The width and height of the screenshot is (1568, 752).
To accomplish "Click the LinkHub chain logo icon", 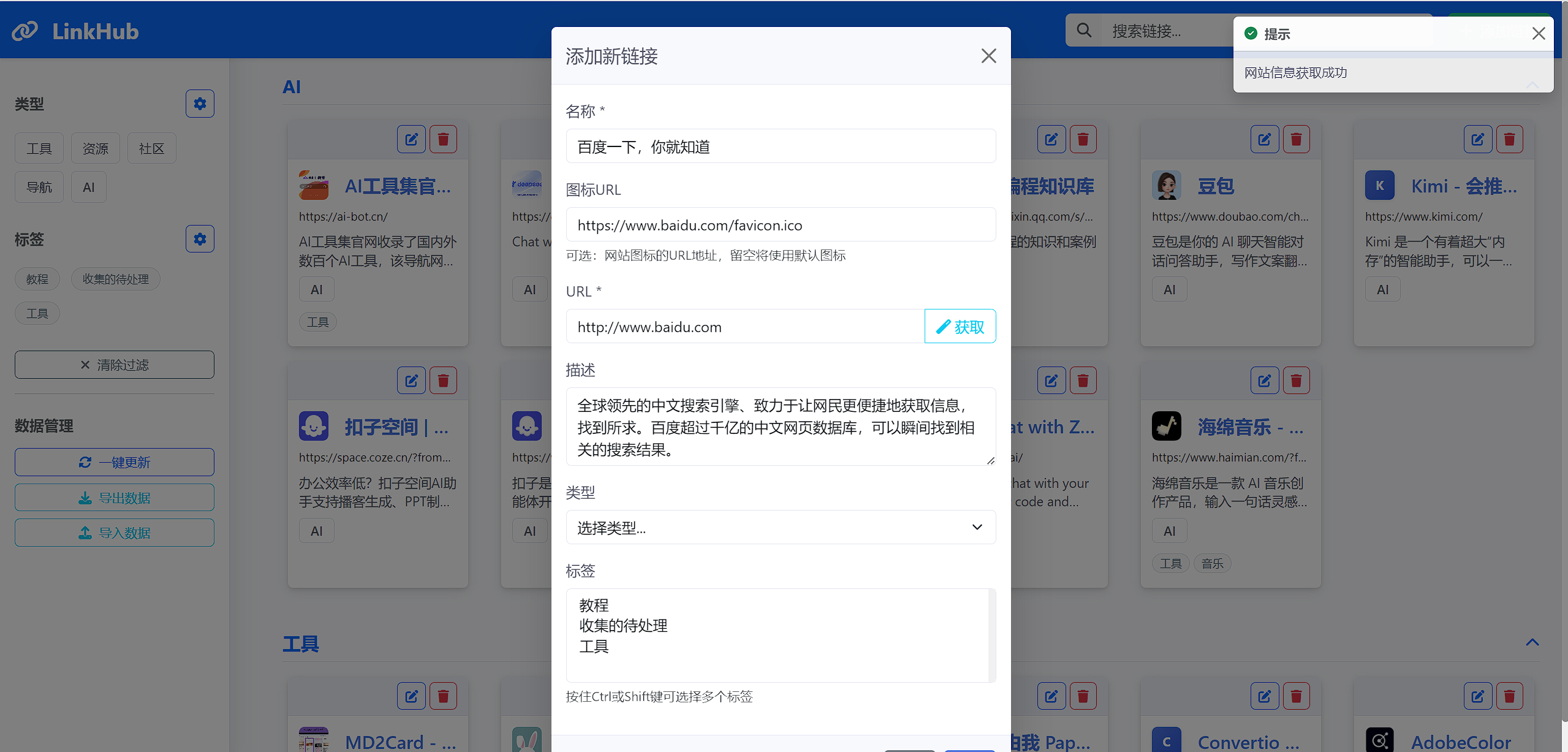I will [x=25, y=31].
